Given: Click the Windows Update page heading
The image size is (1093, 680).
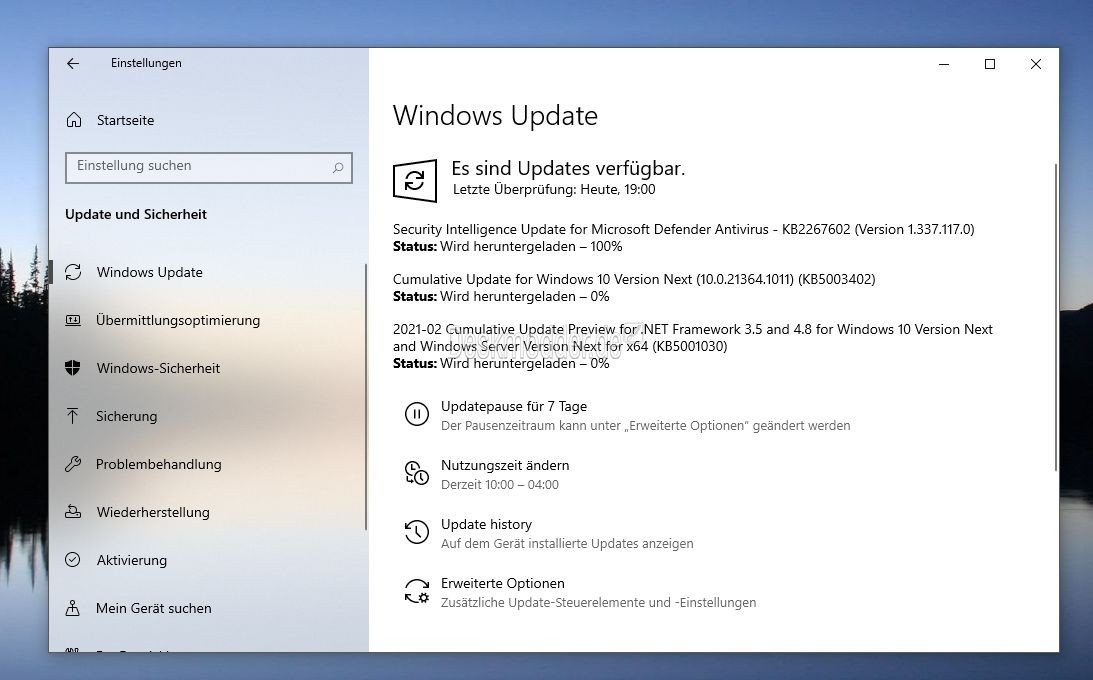Looking at the screenshot, I should pos(495,116).
